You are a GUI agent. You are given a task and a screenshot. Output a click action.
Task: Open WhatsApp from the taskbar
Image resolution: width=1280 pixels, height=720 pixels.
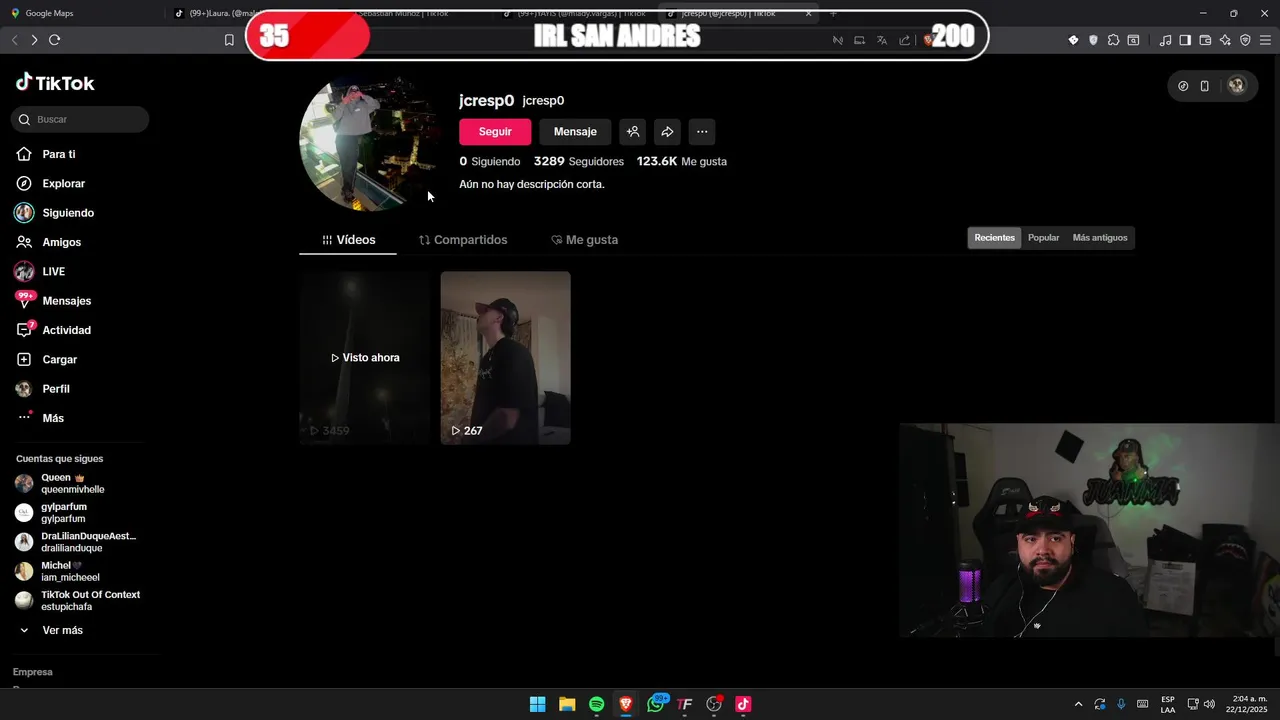[655, 704]
